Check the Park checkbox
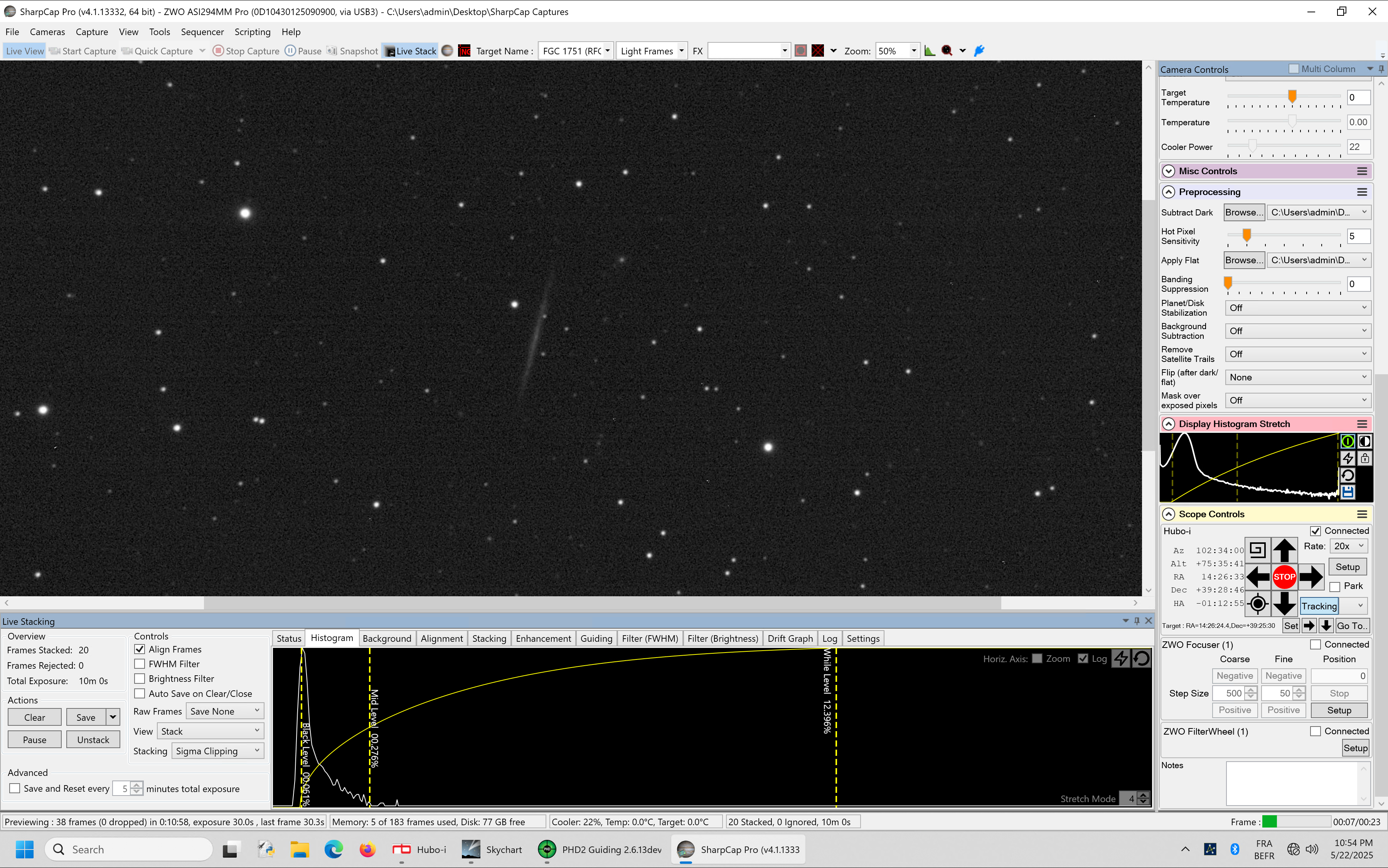 [1335, 586]
